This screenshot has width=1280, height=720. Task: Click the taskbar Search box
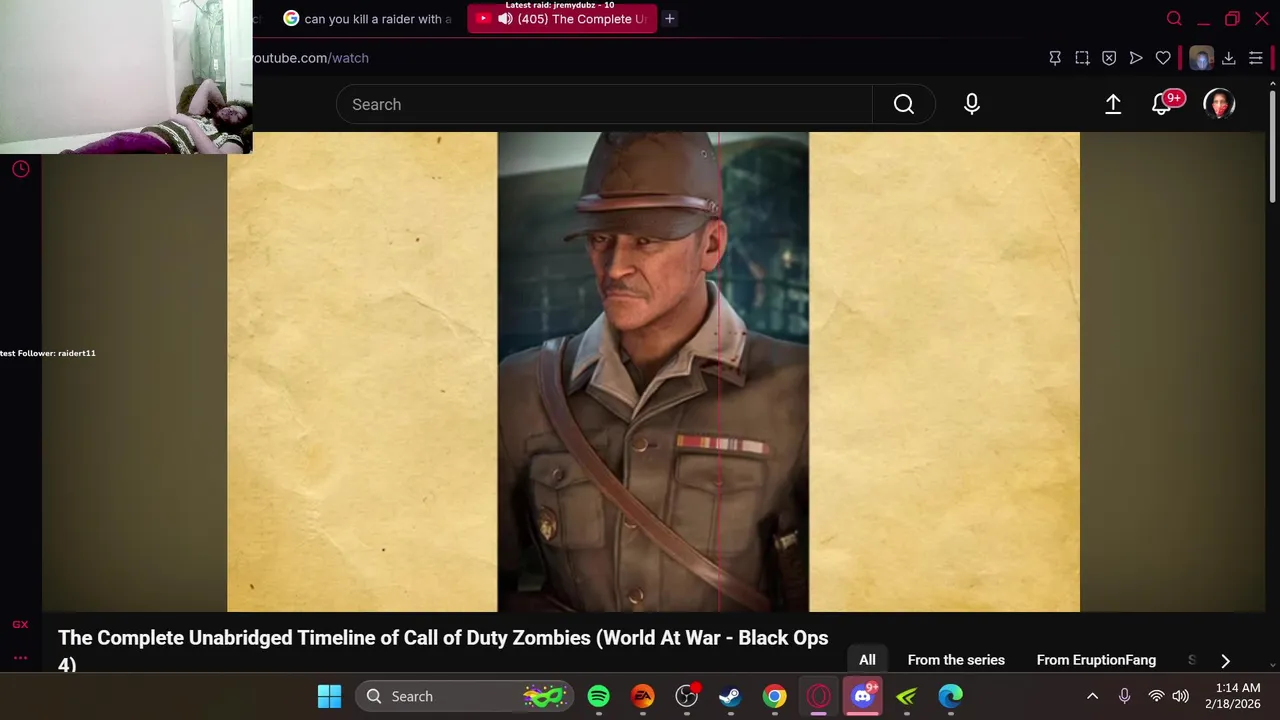(x=465, y=696)
